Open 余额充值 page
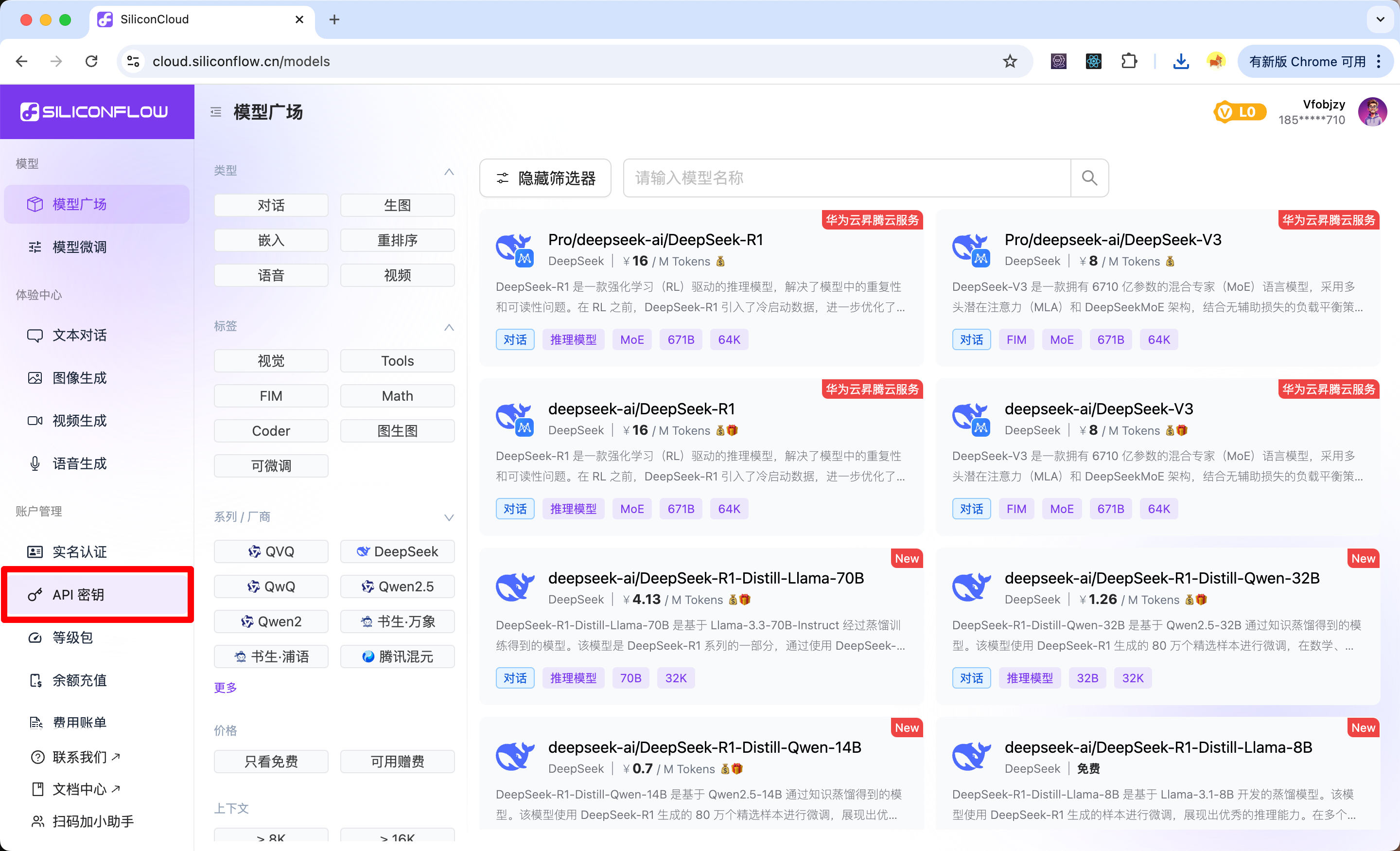1400x851 pixels. click(97, 680)
